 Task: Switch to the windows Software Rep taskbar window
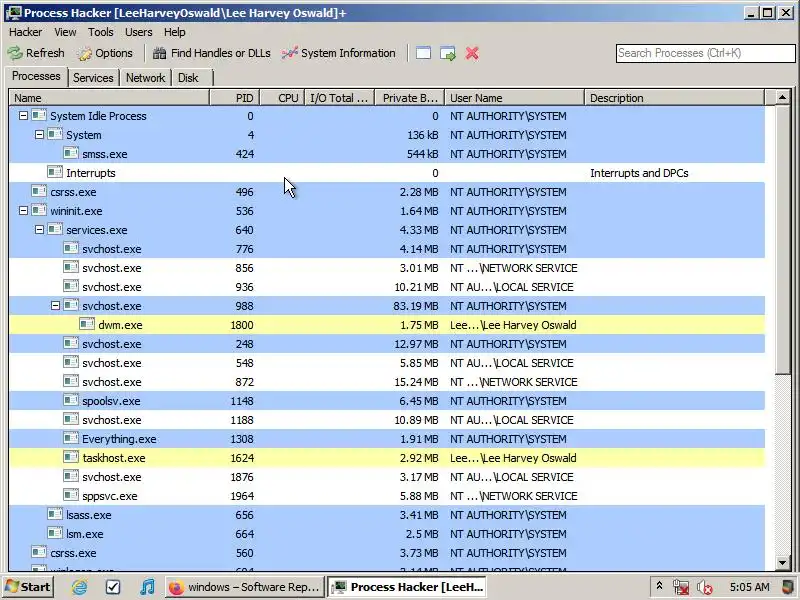pos(244,587)
